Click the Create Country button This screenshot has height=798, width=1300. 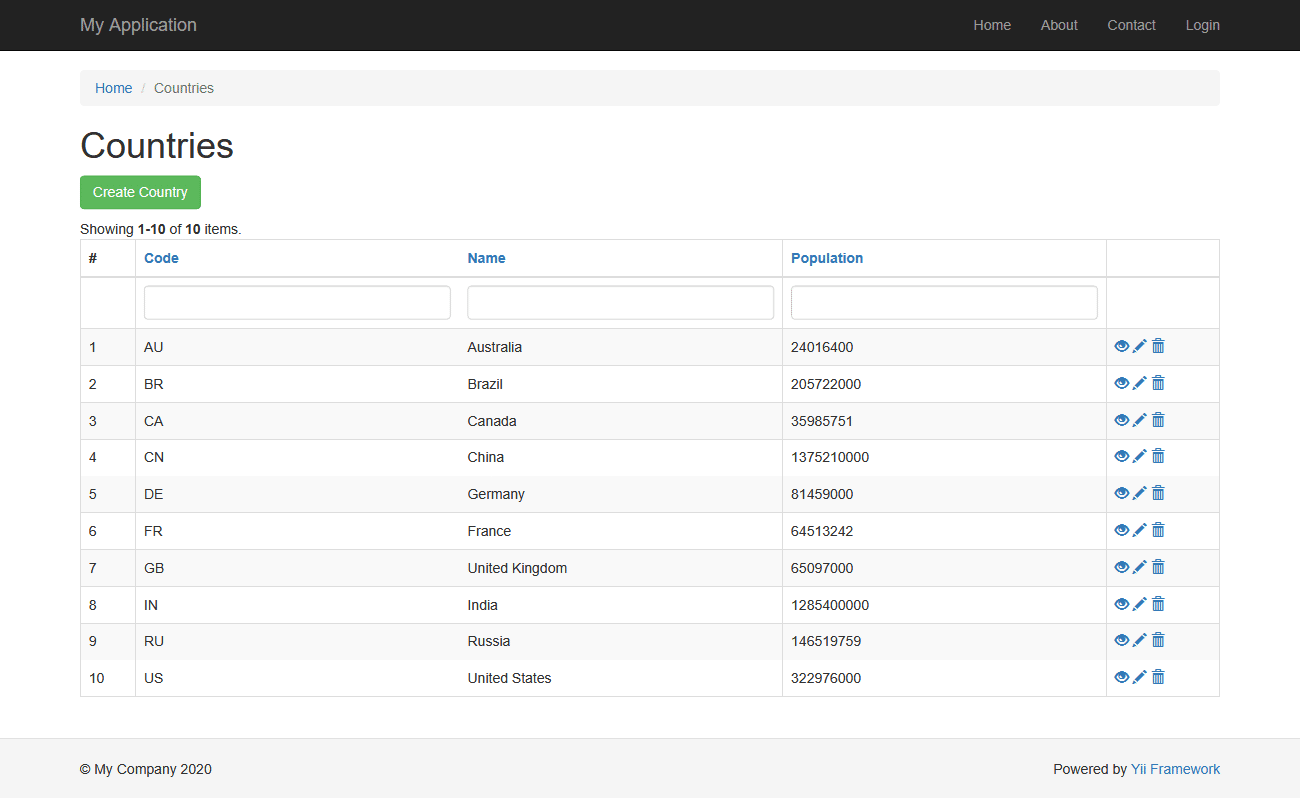click(140, 192)
